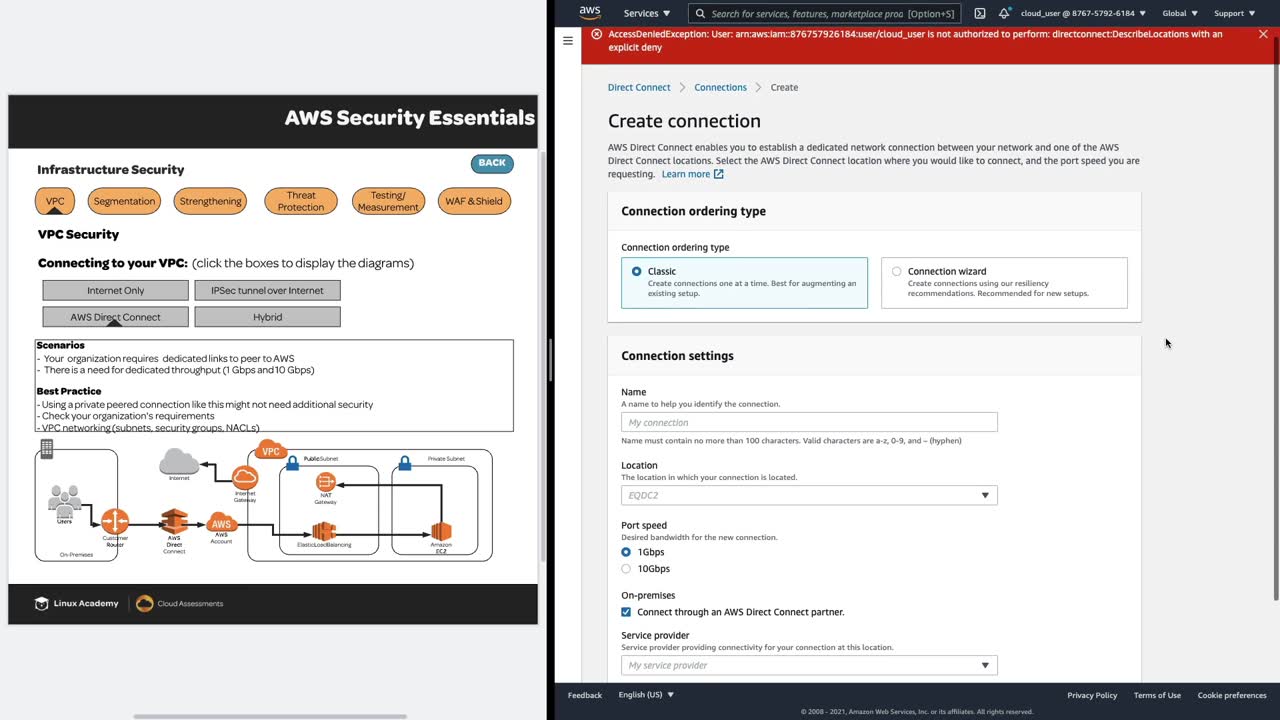The height and width of the screenshot is (720, 1280).
Task: Click the Amazon EC2 icon in diagram
Action: 441,531
